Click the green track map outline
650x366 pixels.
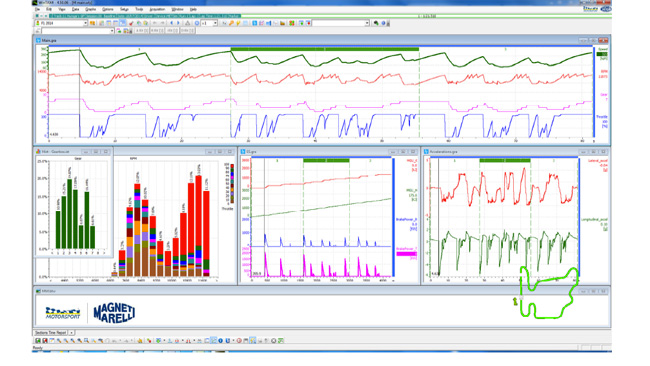(548, 293)
